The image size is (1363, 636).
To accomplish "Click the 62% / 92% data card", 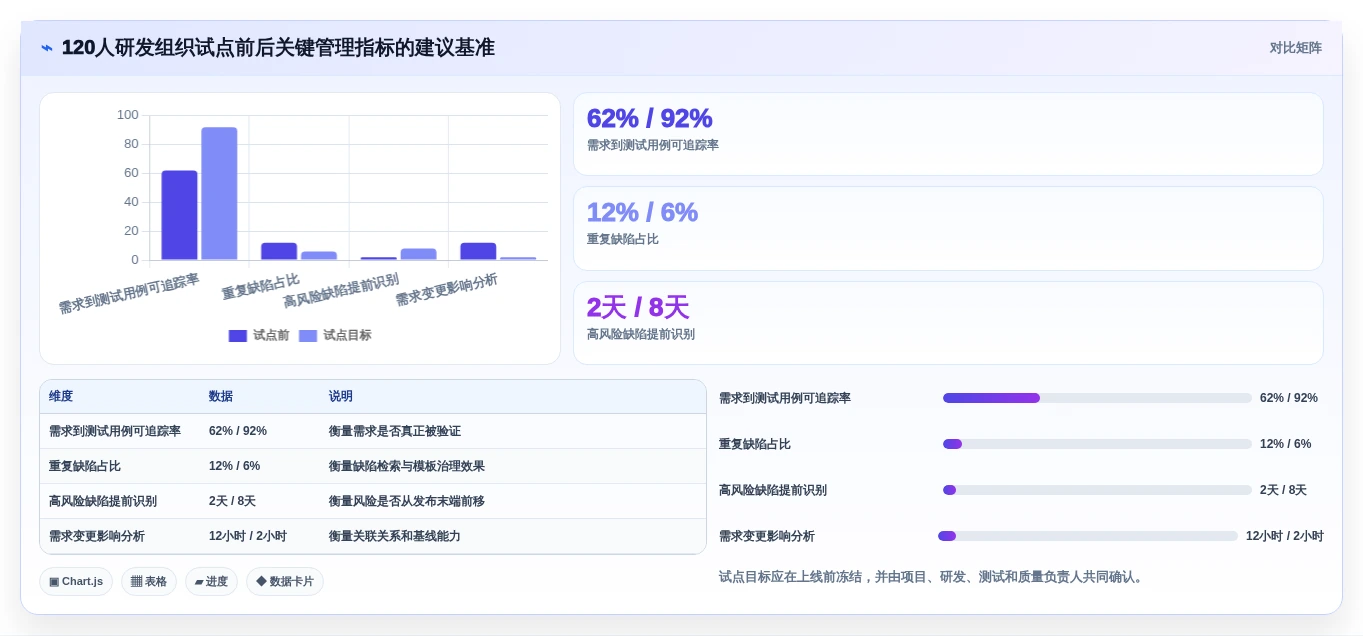I will (948, 134).
